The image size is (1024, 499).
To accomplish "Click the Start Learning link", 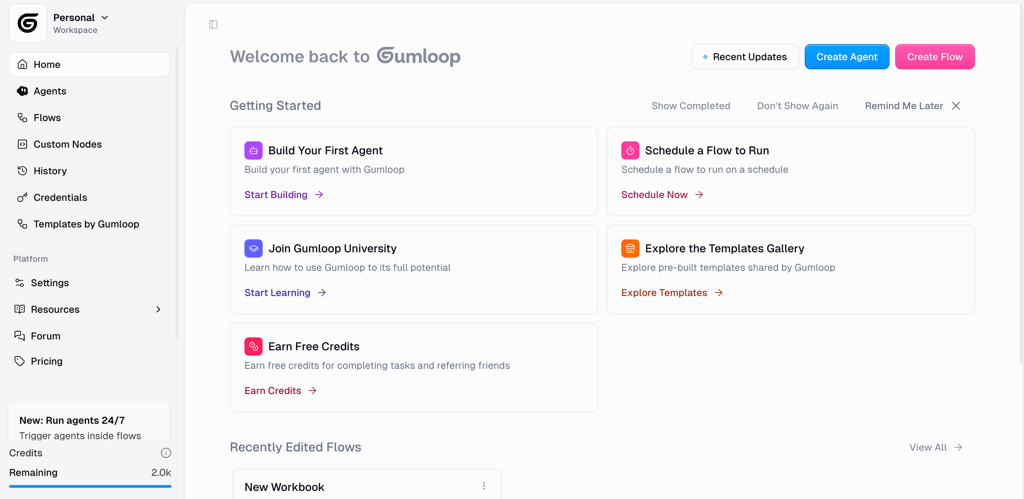I will [285, 293].
